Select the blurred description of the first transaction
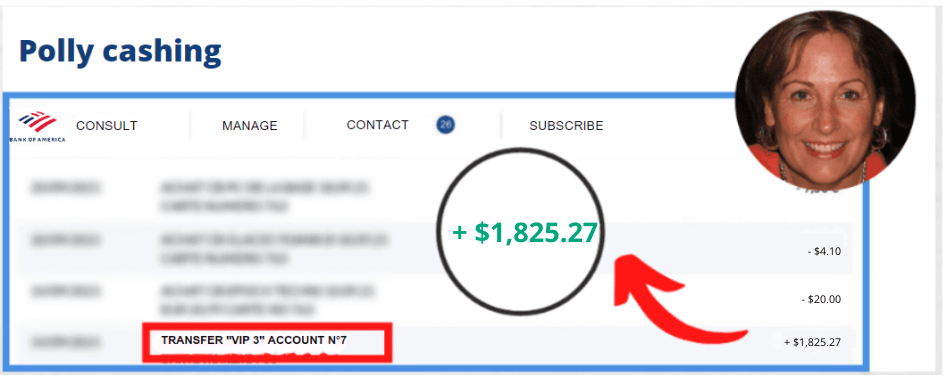 click(x=265, y=197)
